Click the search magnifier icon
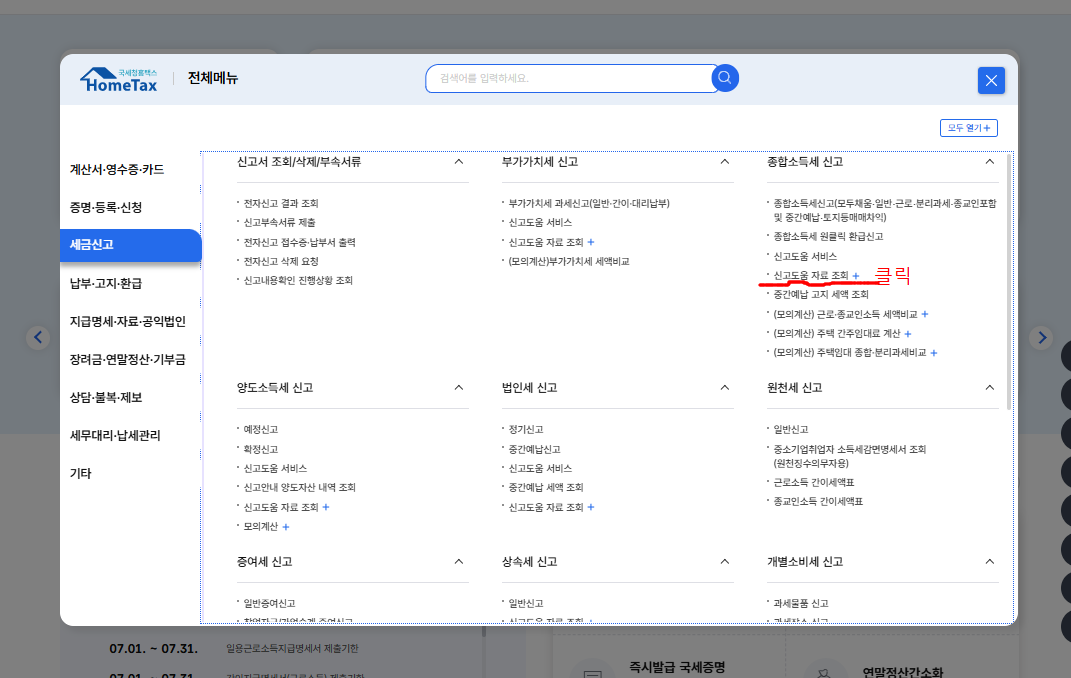The width and height of the screenshot is (1071, 678). [x=724, y=78]
